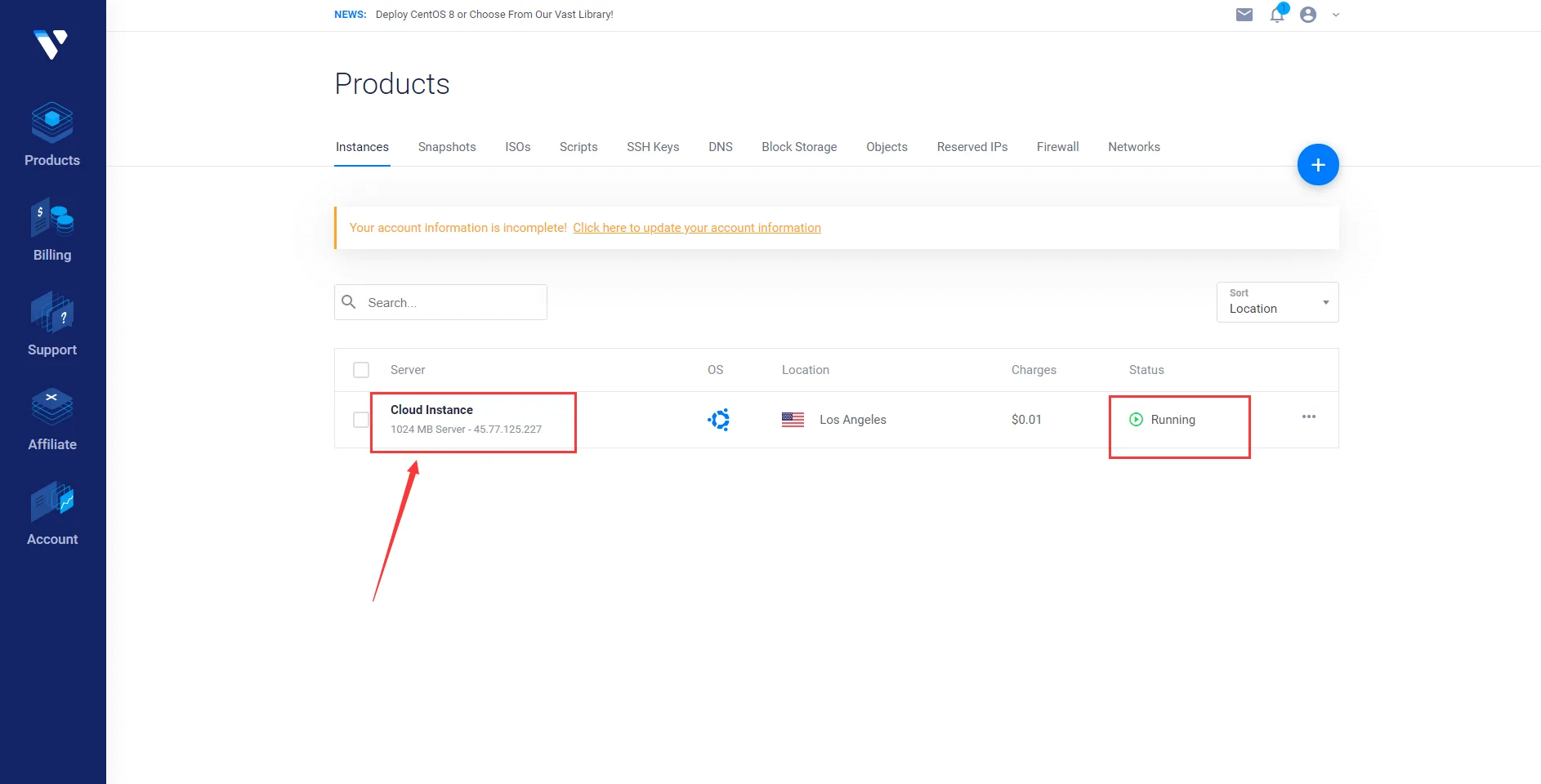Click the CentOS 8 news announcement
The image size is (1541, 784).
point(494,15)
